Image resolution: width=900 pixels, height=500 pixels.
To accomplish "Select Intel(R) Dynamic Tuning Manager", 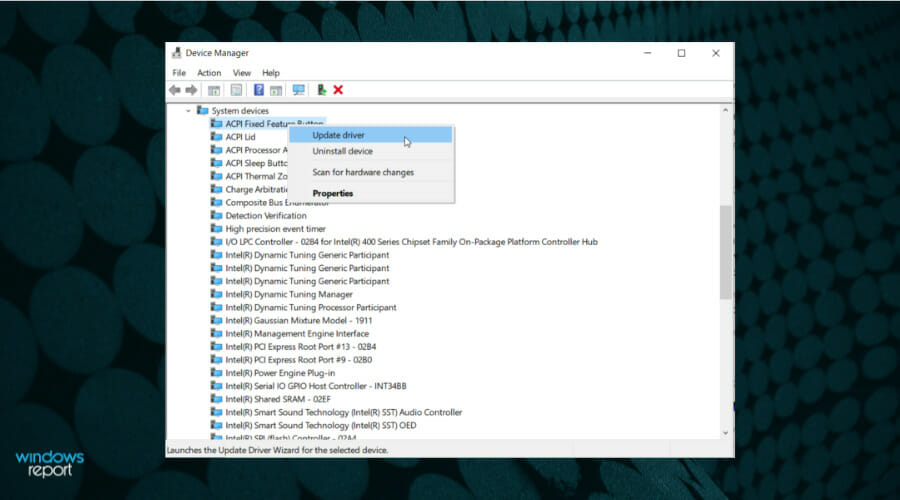I will pyautogui.click(x=289, y=294).
